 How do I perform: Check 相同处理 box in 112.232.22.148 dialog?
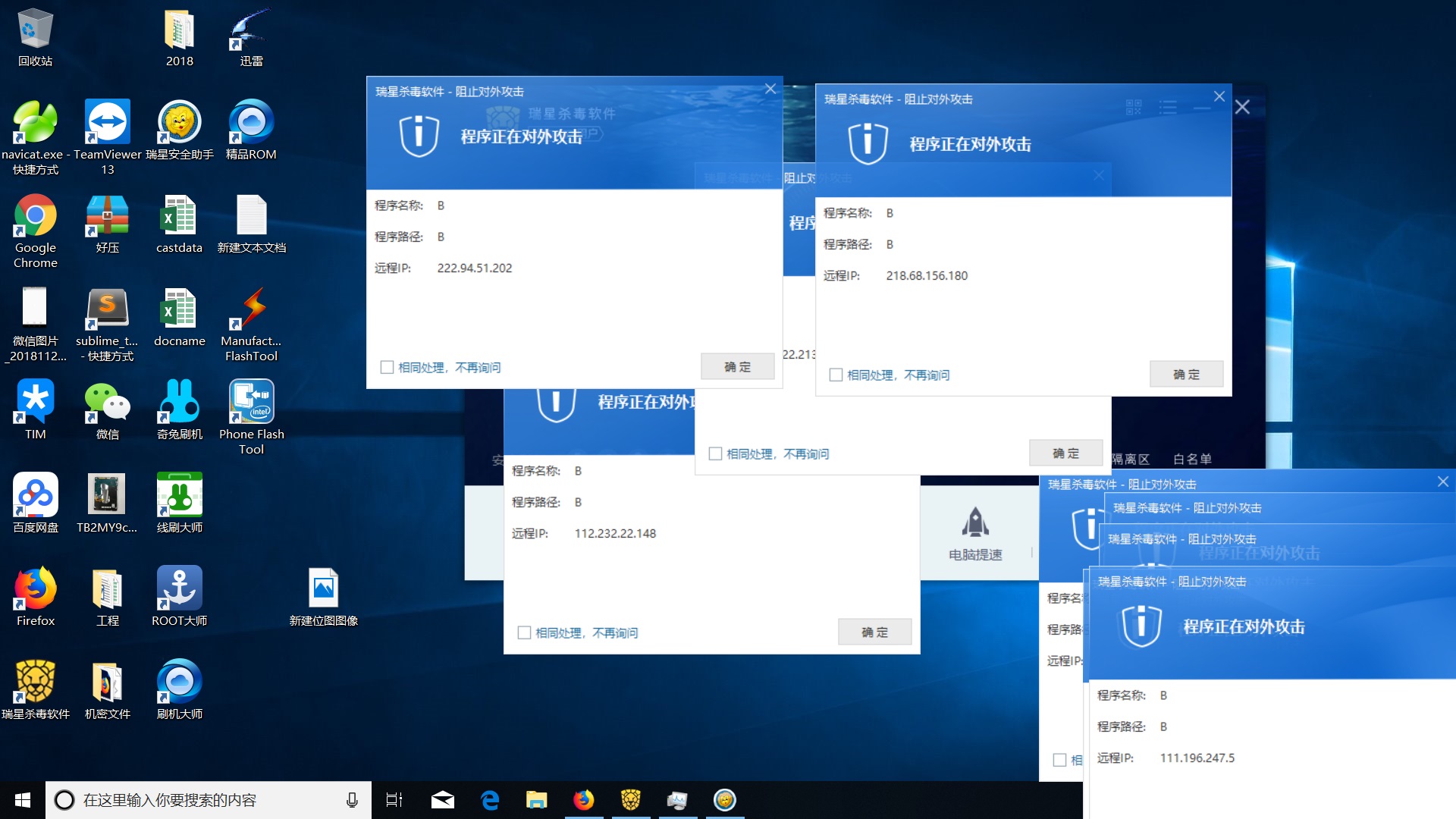pos(524,633)
